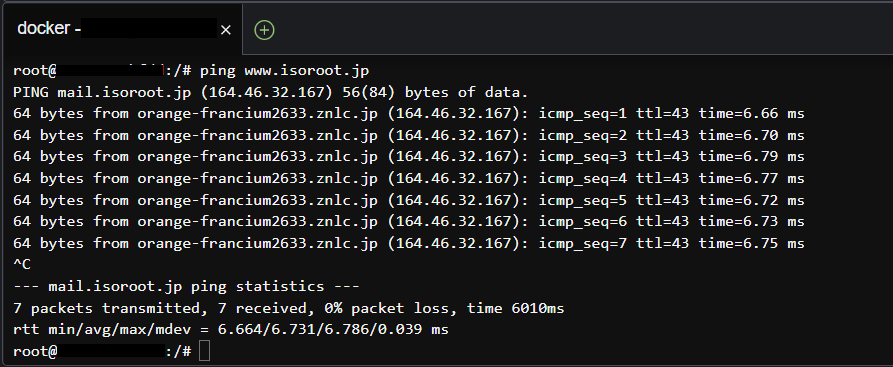Click the icmp_seq=6 reply line

408,222
